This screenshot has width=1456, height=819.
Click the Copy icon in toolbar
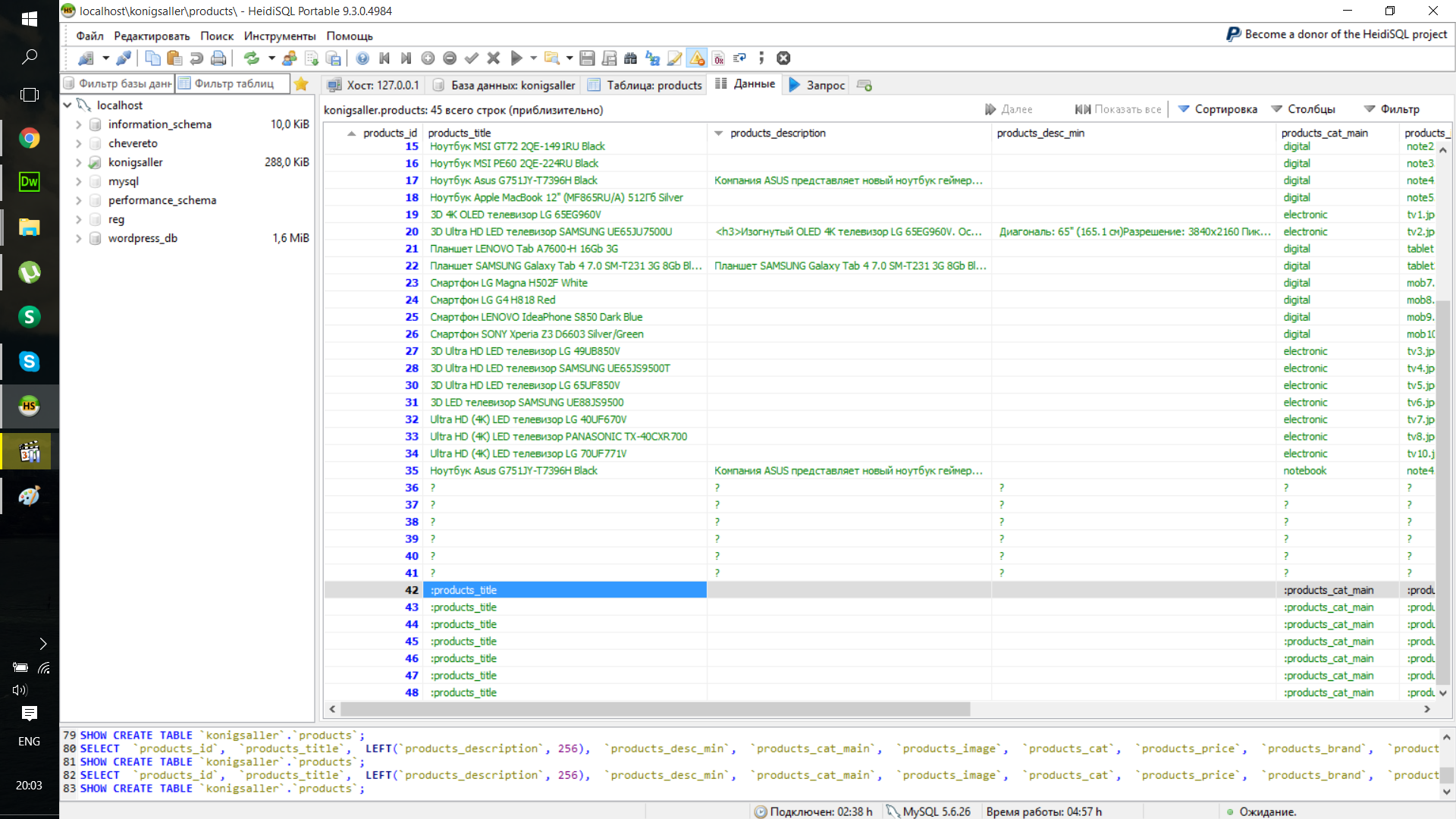pyautogui.click(x=152, y=58)
